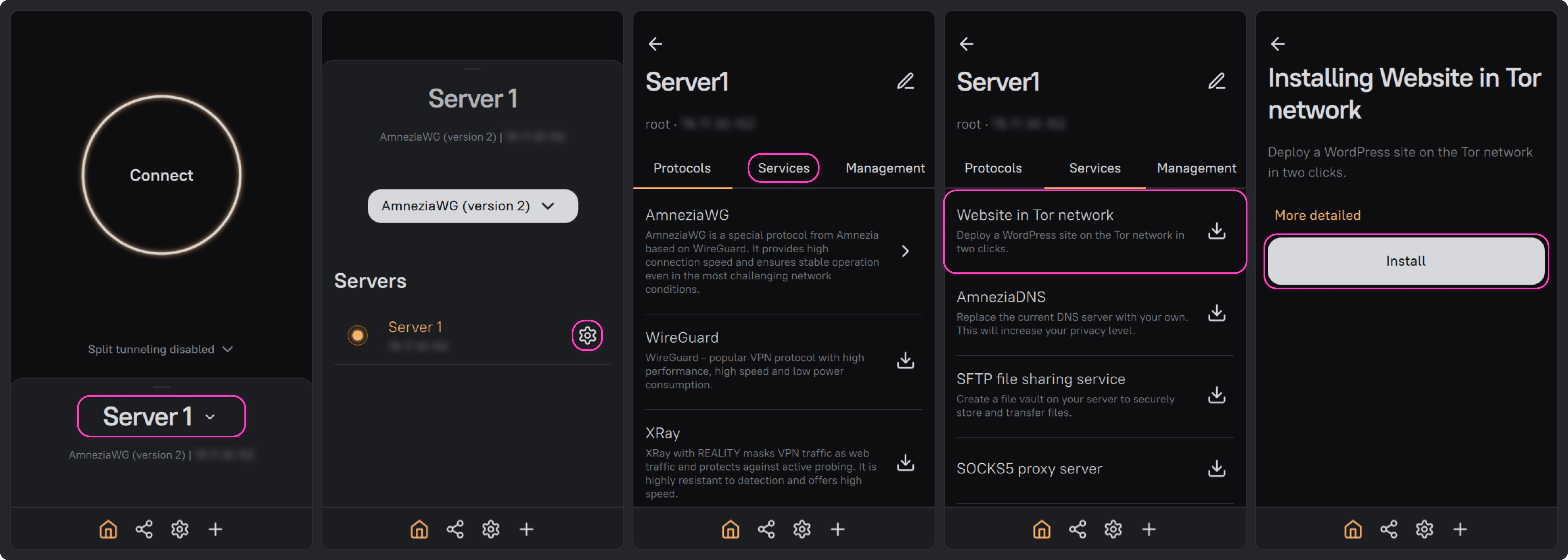Select the WireGuard protocol title
This screenshot has height=560, width=1568.
(x=682, y=337)
